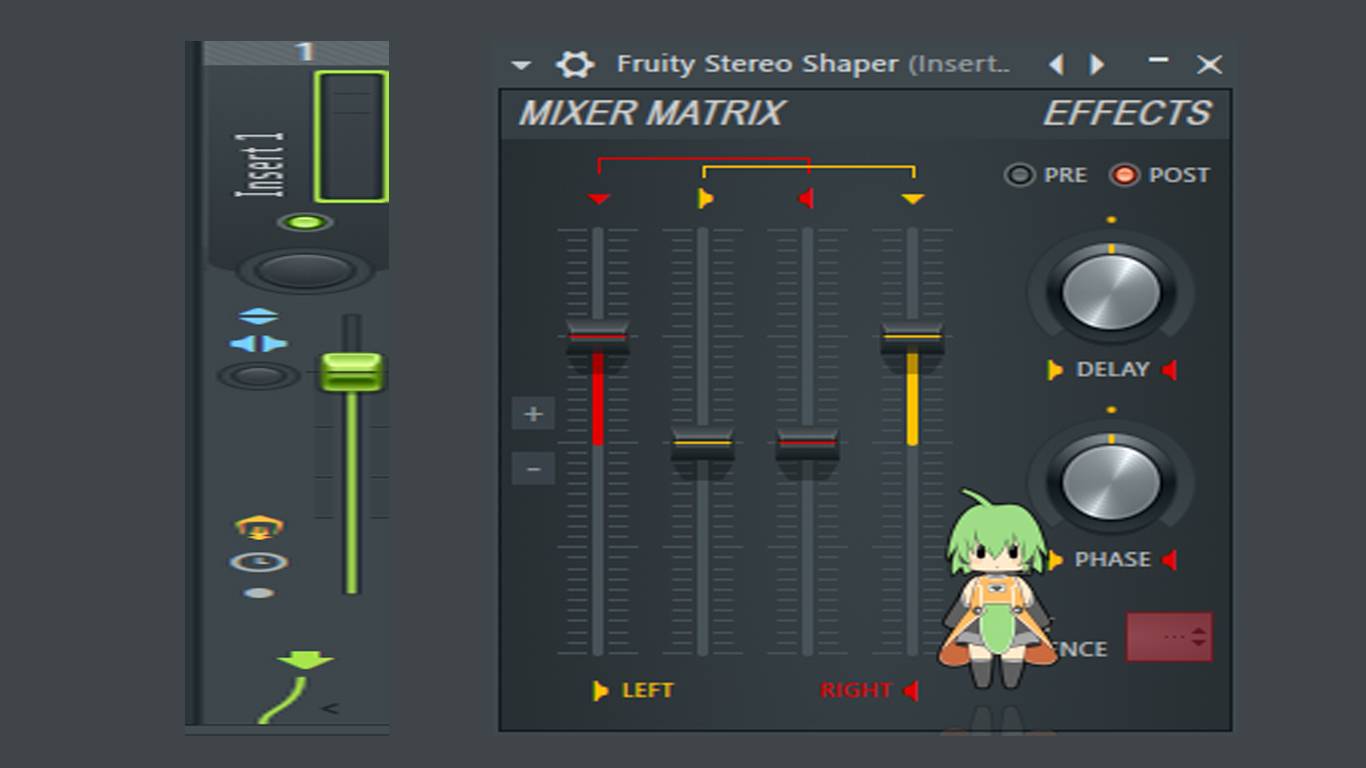Click the small < symbol near routing
The image size is (1366, 768).
pyautogui.click(x=330, y=709)
